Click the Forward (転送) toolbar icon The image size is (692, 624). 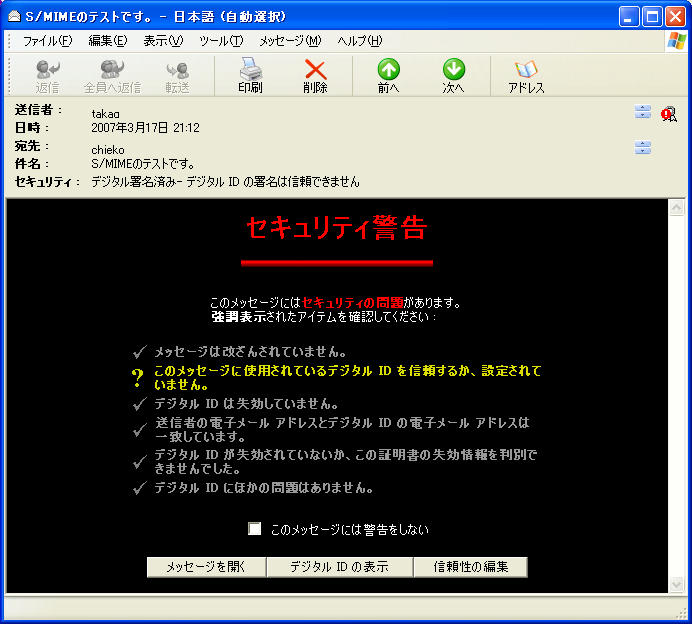[177, 76]
